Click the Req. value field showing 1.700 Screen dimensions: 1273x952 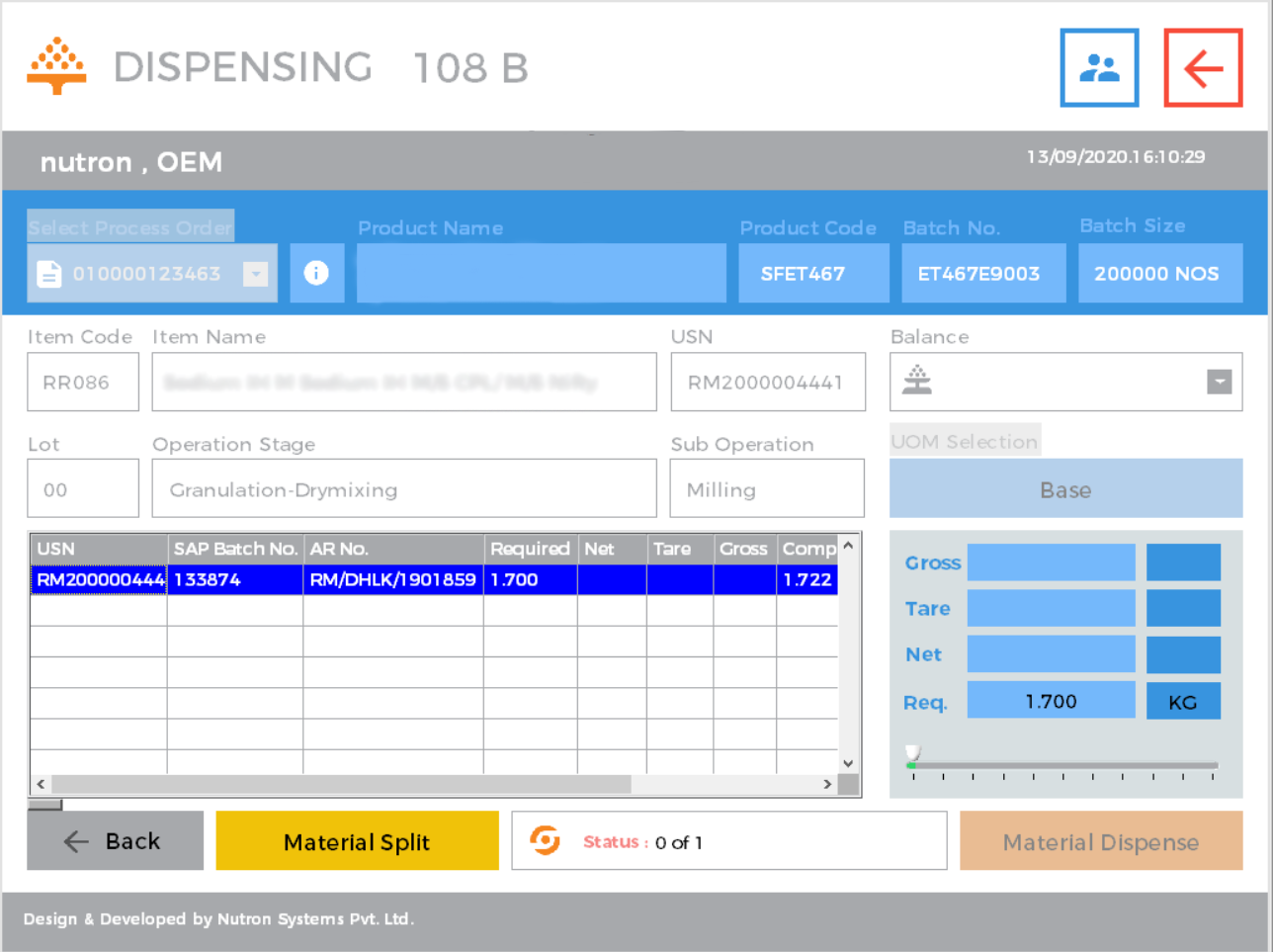tap(1051, 700)
